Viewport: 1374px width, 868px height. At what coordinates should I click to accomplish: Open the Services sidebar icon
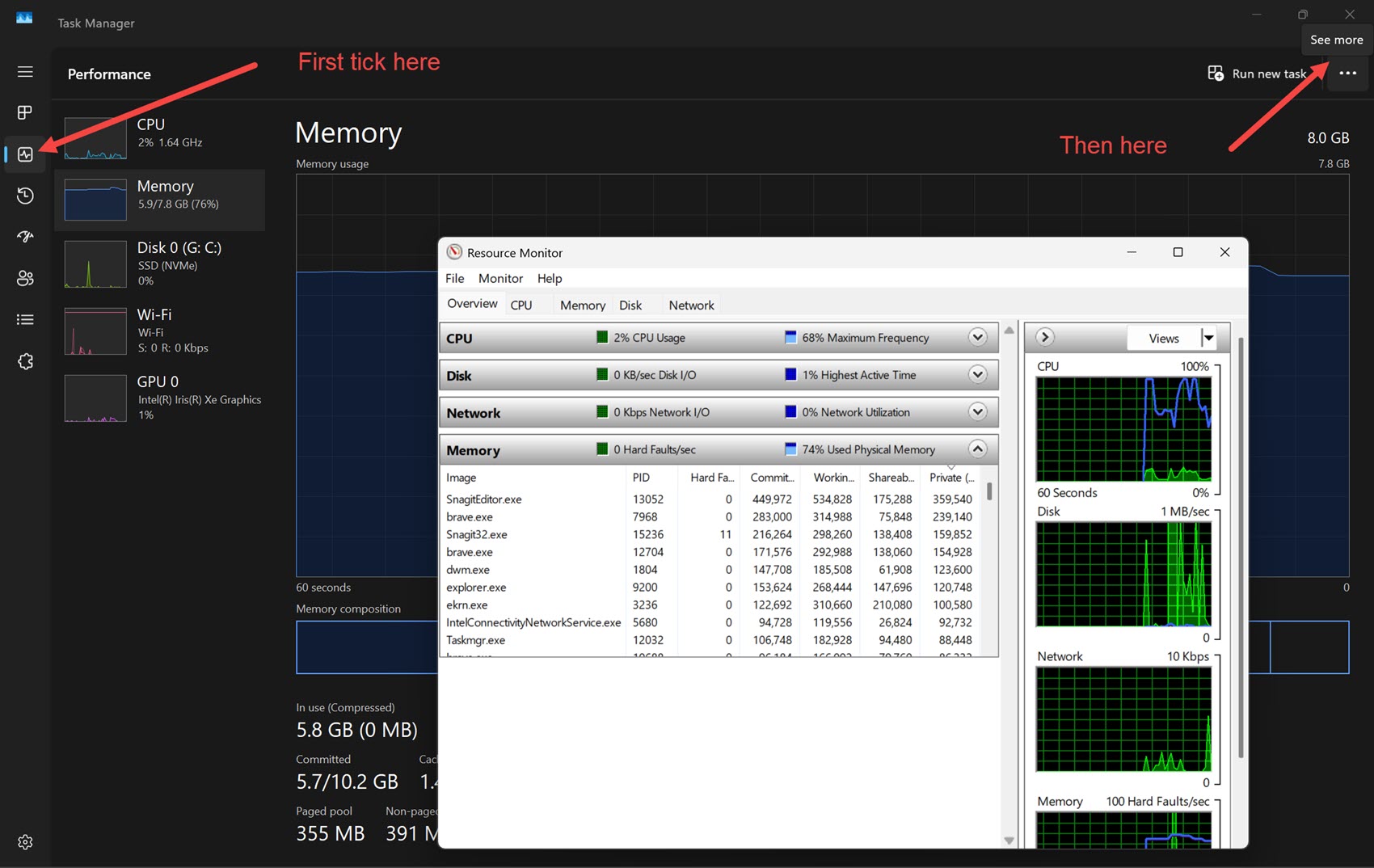[25, 361]
